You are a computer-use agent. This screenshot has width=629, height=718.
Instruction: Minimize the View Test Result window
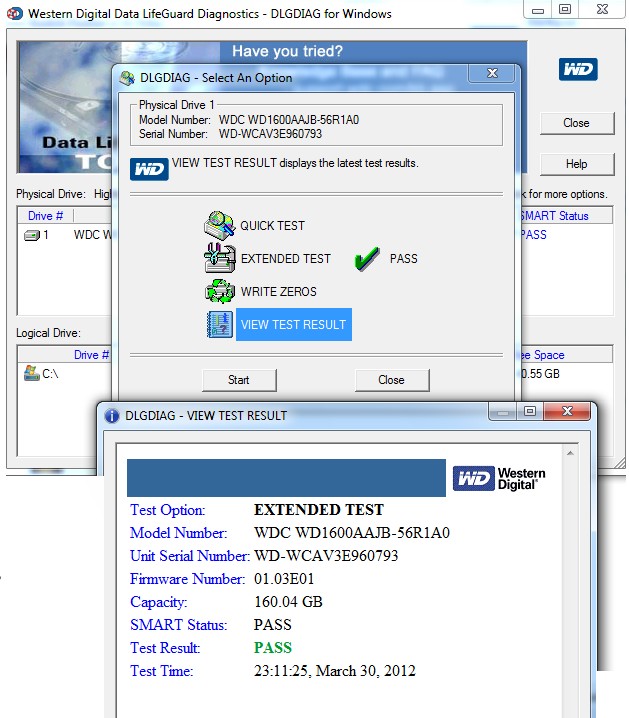click(503, 411)
